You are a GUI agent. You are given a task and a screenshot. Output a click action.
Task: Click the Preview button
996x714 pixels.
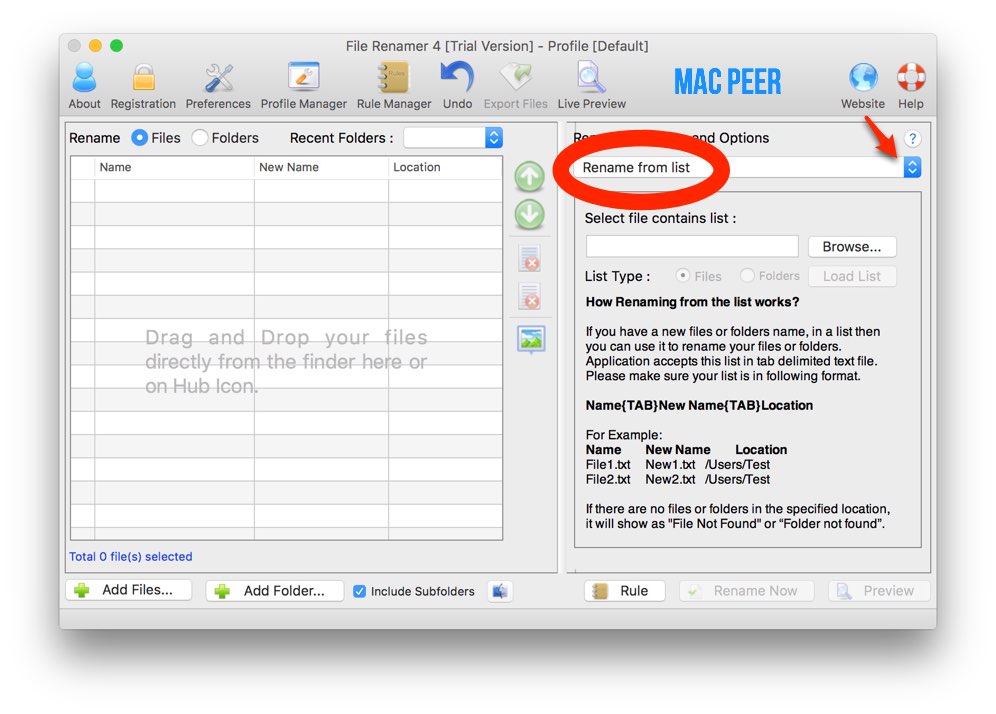point(879,591)
